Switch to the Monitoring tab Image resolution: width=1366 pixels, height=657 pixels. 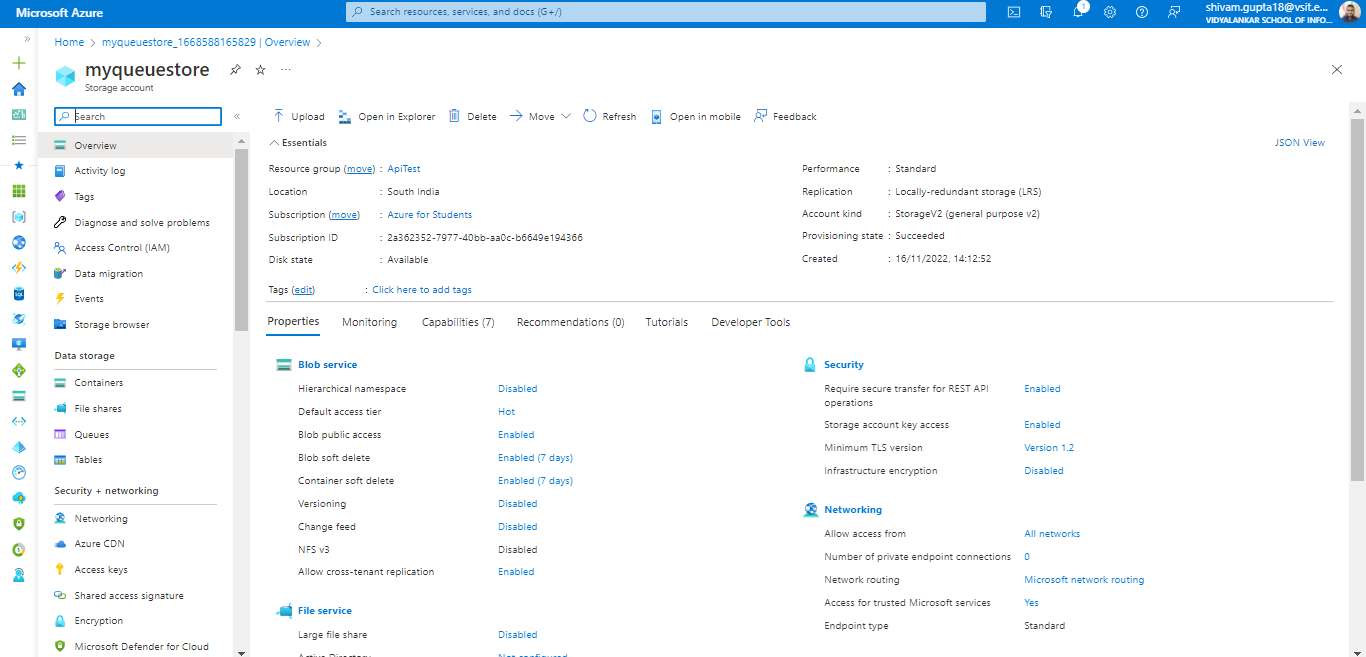pyautogui.click(x=369, y=323)
